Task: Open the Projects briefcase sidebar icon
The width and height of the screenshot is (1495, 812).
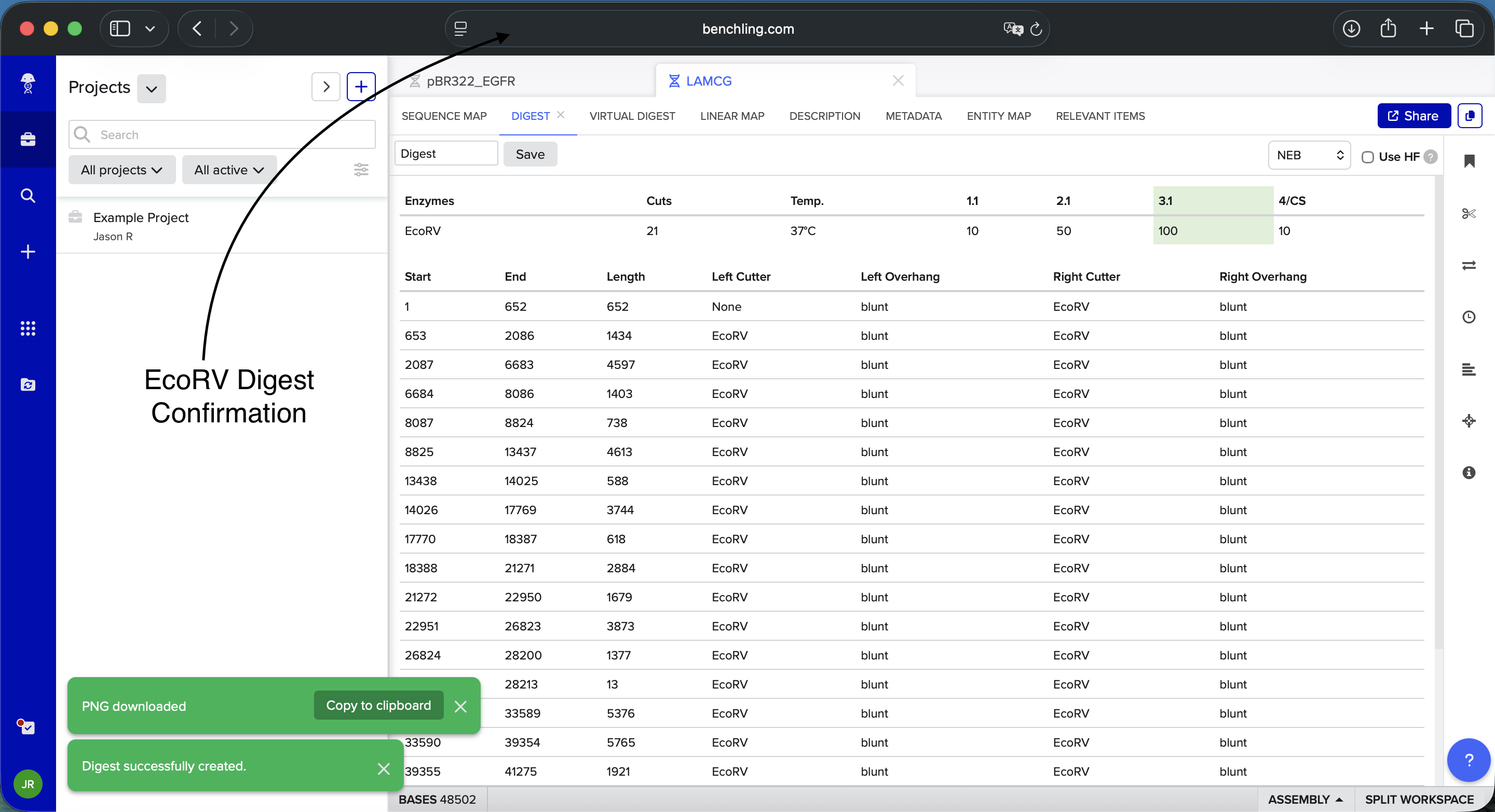Action: [28, 139]
